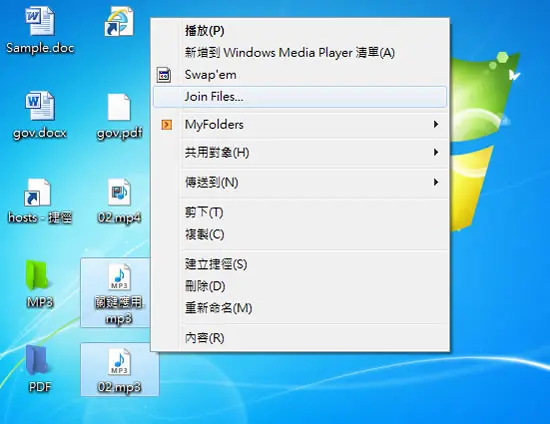Image resolution: width=550 pixels, height=424 pixels.
Task: Select the 02.mp3 audio file icon
Action: [x=119, y=362]
